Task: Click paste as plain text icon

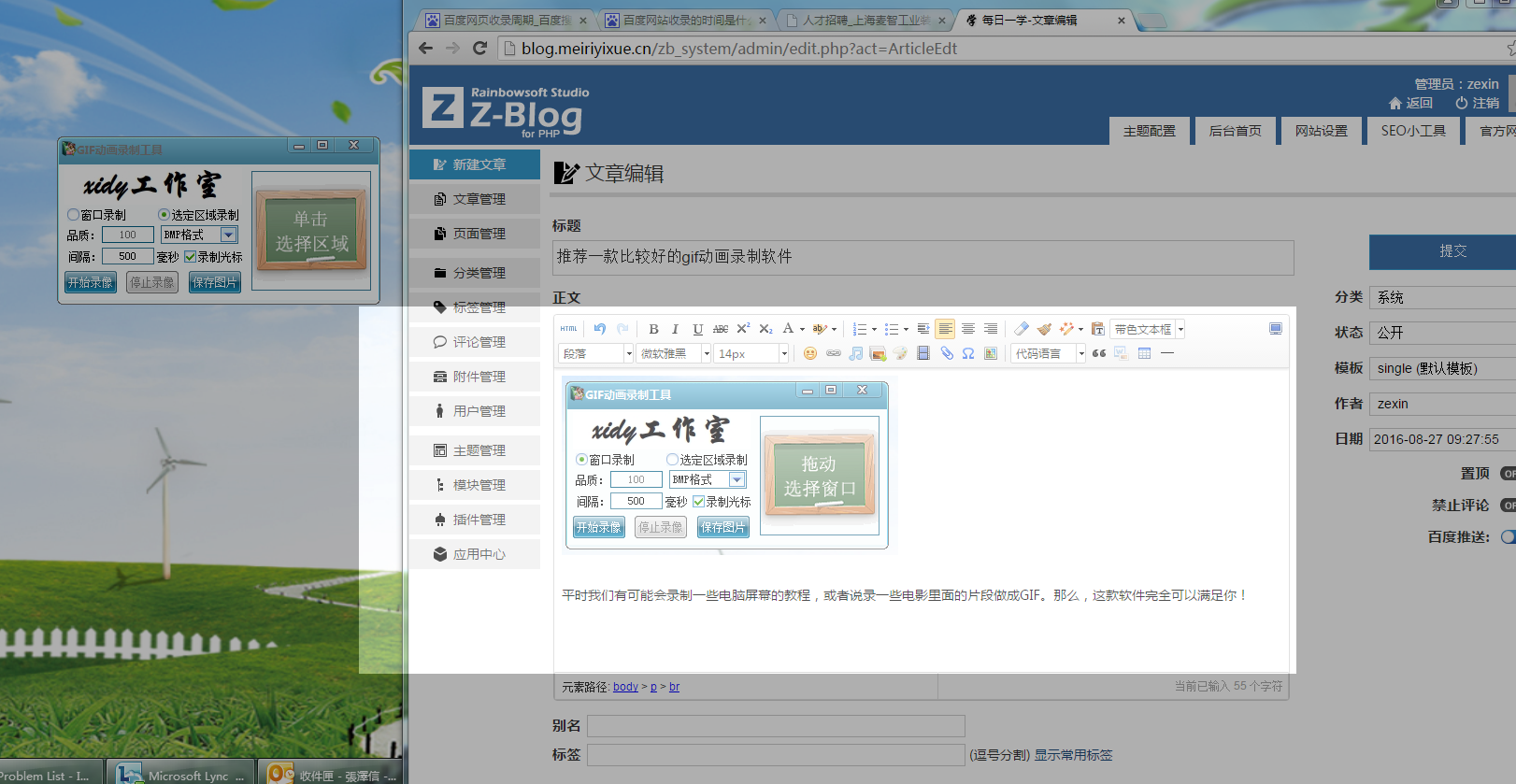Action: [1098, 329]
